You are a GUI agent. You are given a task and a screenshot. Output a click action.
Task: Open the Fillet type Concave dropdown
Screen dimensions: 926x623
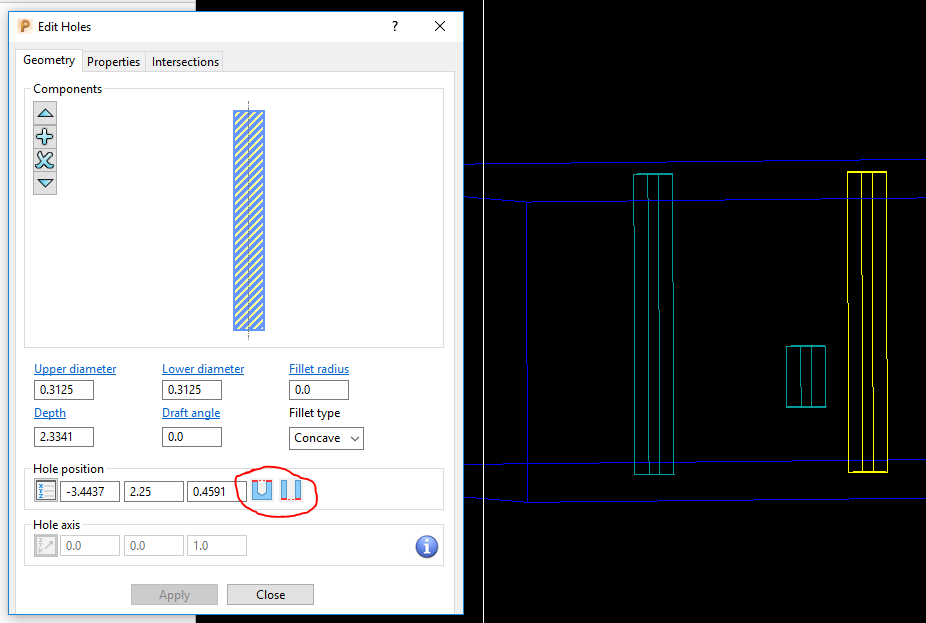pyautogui.click(x=326, y=438)
